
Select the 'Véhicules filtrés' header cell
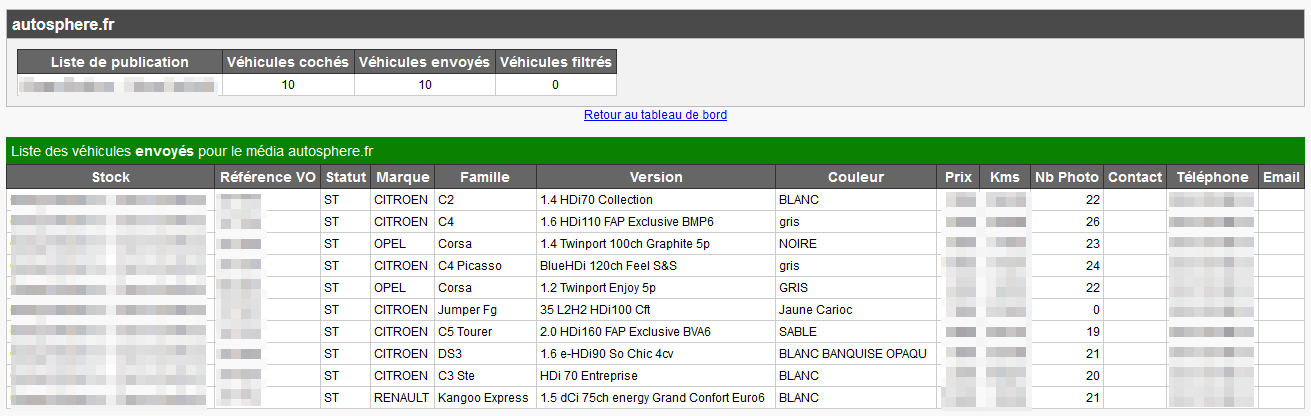click(x=555, y=62)
